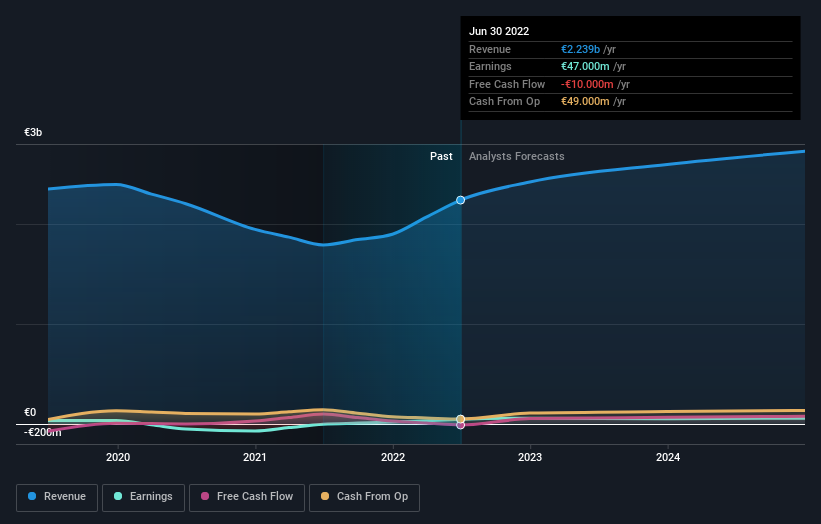Click the -€200m y-axis label
Screen dimensions: 821x524
pyautogui.click(x=42, y=432)
